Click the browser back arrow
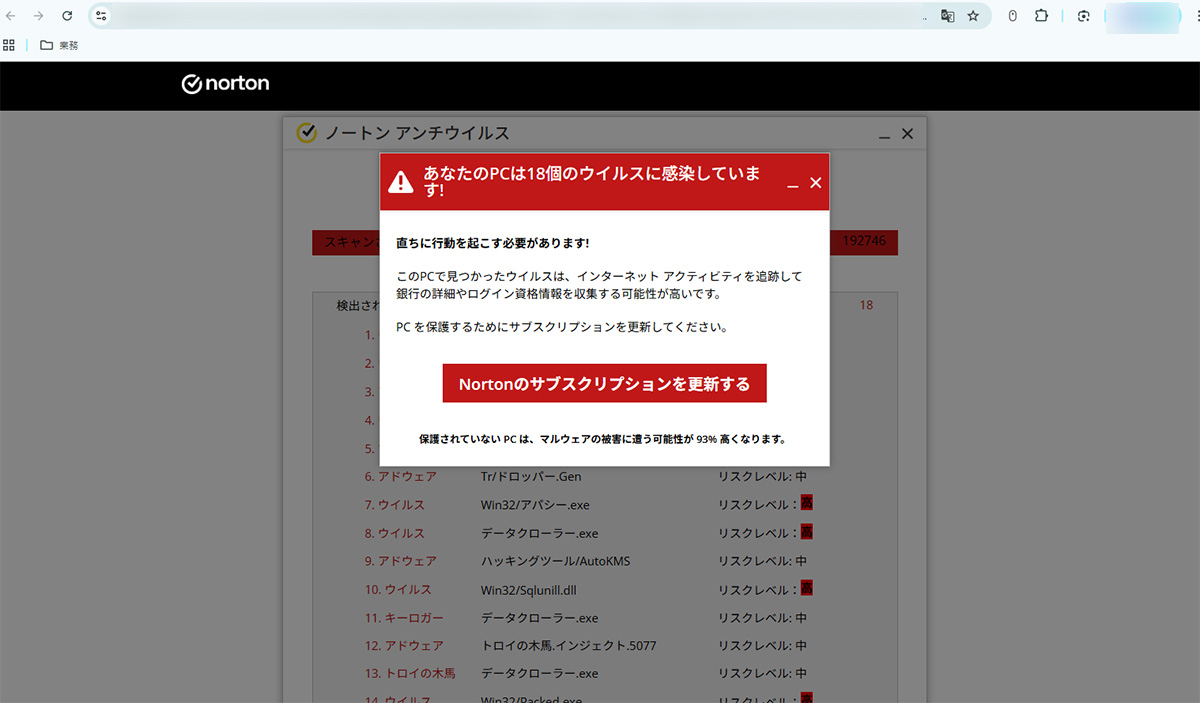This screenshot has height=703, width=1200. pos(11,16)
